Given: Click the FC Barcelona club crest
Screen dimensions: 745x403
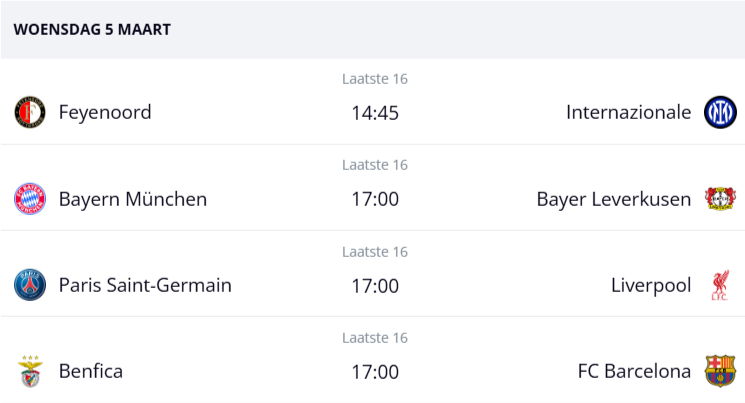Looking at the screenshot, I should point(719,371).
